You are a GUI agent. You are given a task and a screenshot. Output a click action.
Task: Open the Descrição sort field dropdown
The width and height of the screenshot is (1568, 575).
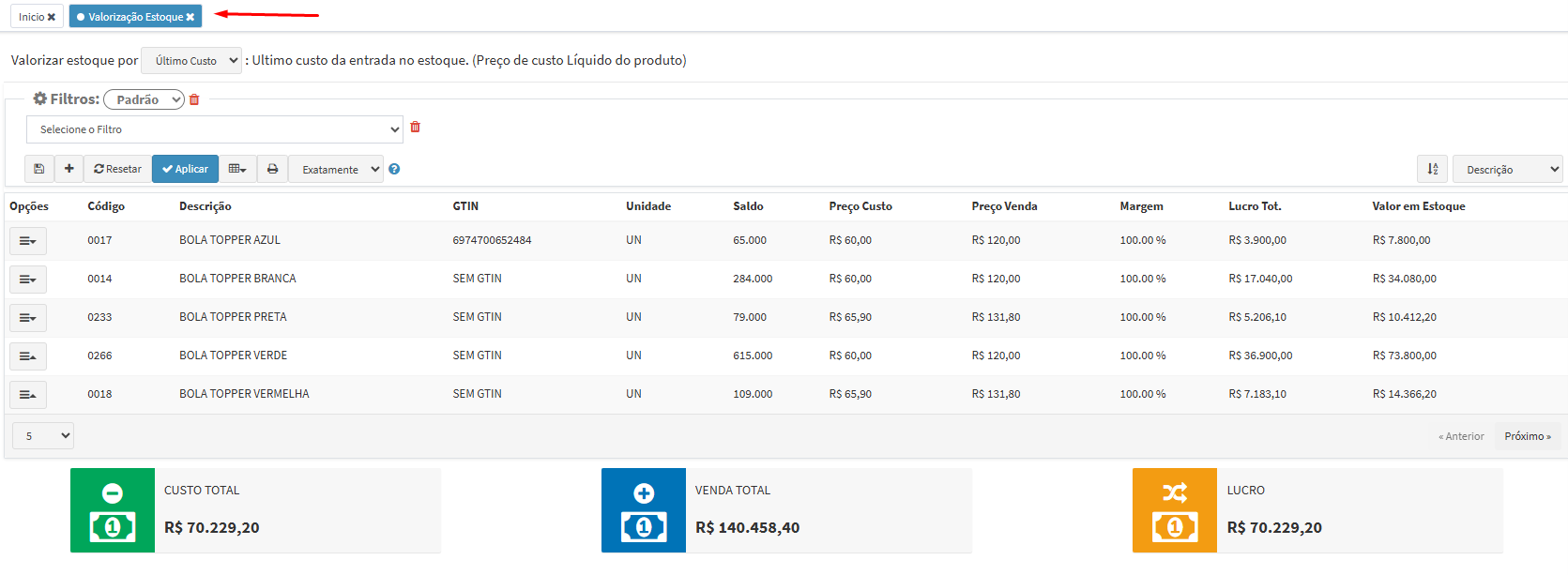(x=1507, y=170)
